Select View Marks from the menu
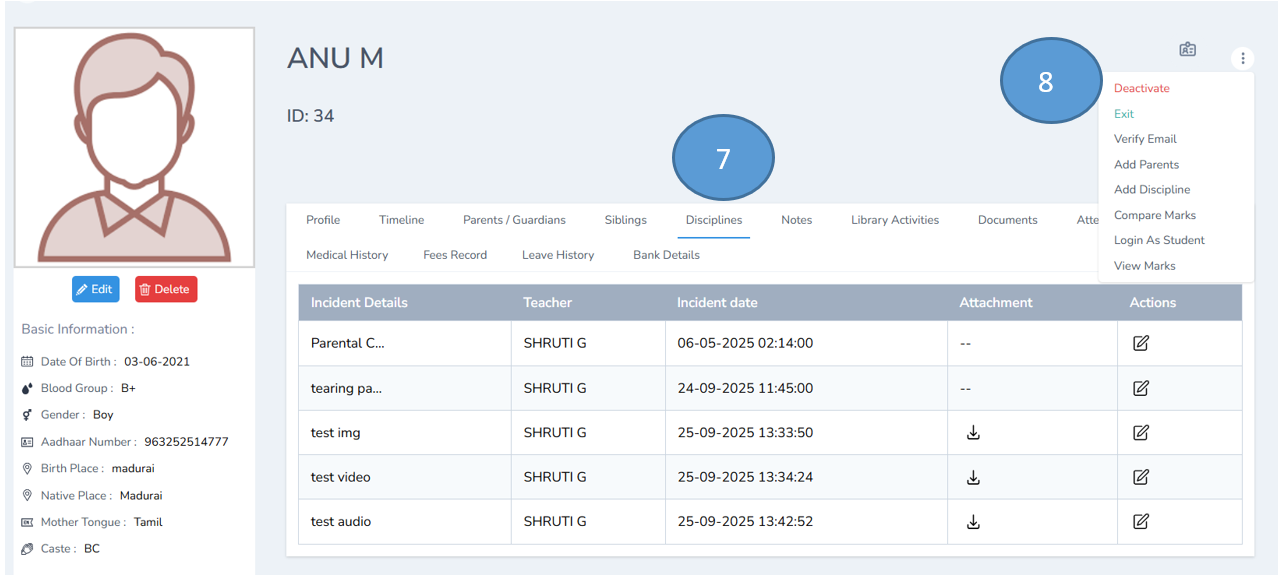 coord(1144,265)
